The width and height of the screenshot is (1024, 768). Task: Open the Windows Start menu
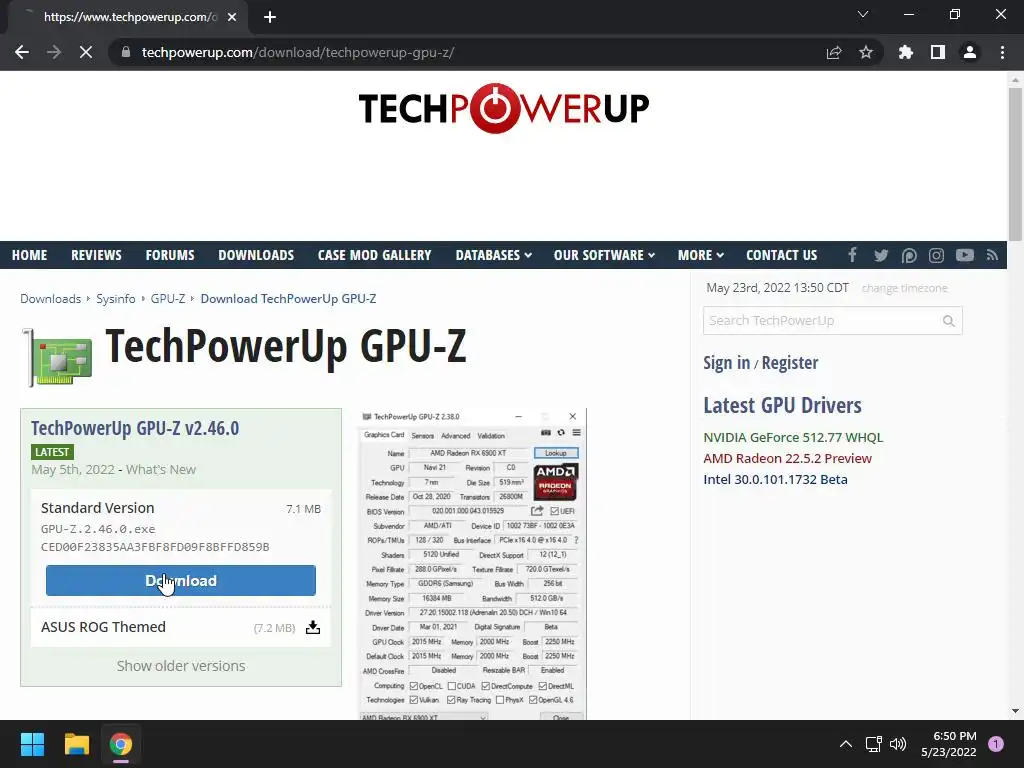pos(32,744)
